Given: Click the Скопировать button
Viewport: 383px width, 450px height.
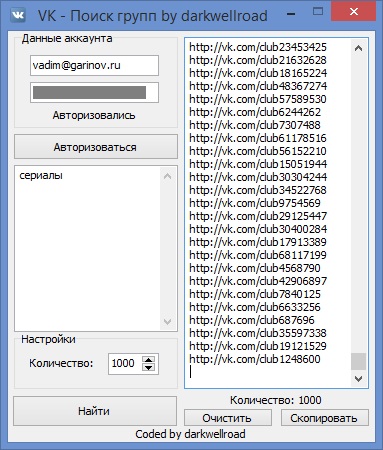Looking at the screenshot, I should click(324, 418).
